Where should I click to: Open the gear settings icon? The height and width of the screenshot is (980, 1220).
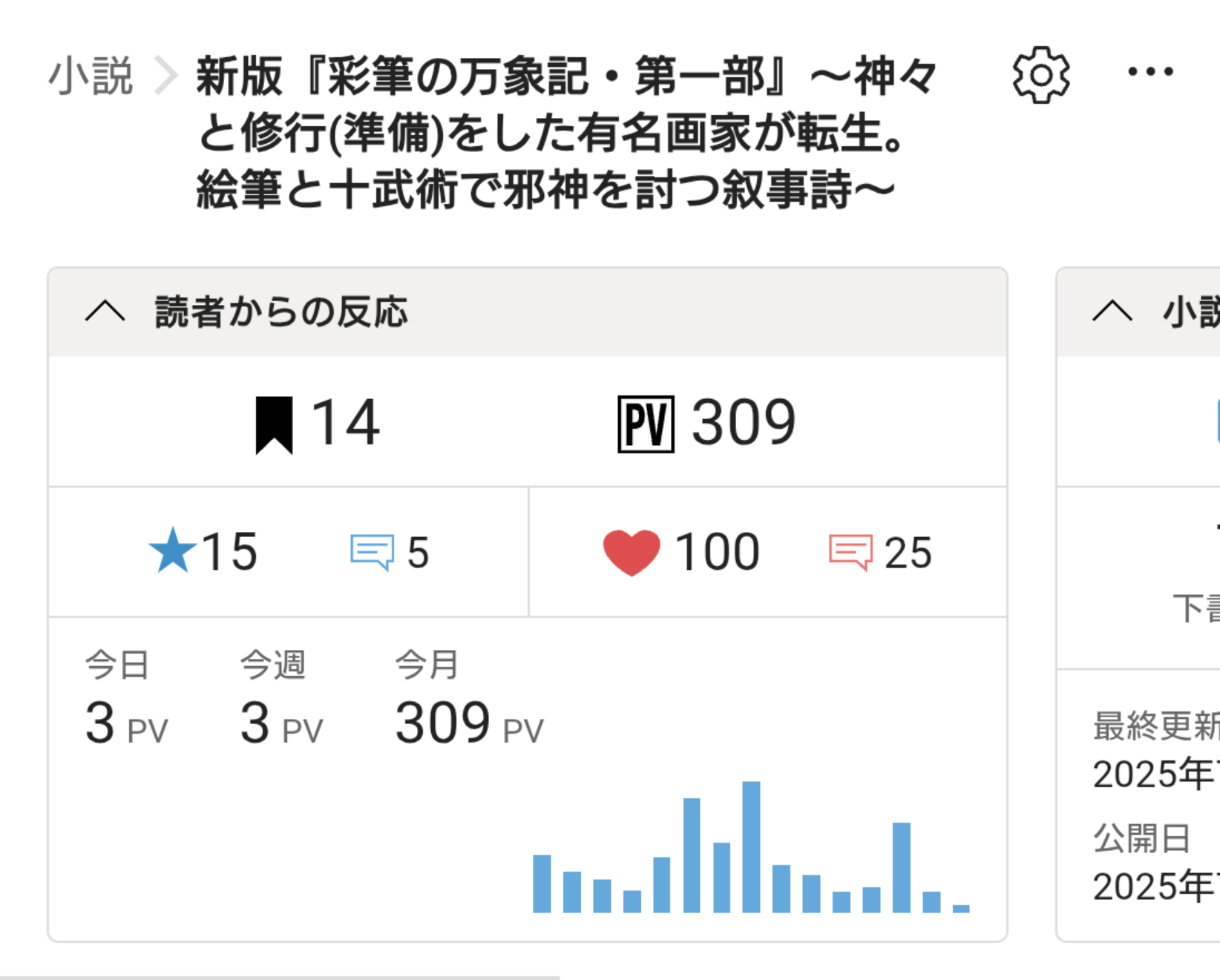1040,75
